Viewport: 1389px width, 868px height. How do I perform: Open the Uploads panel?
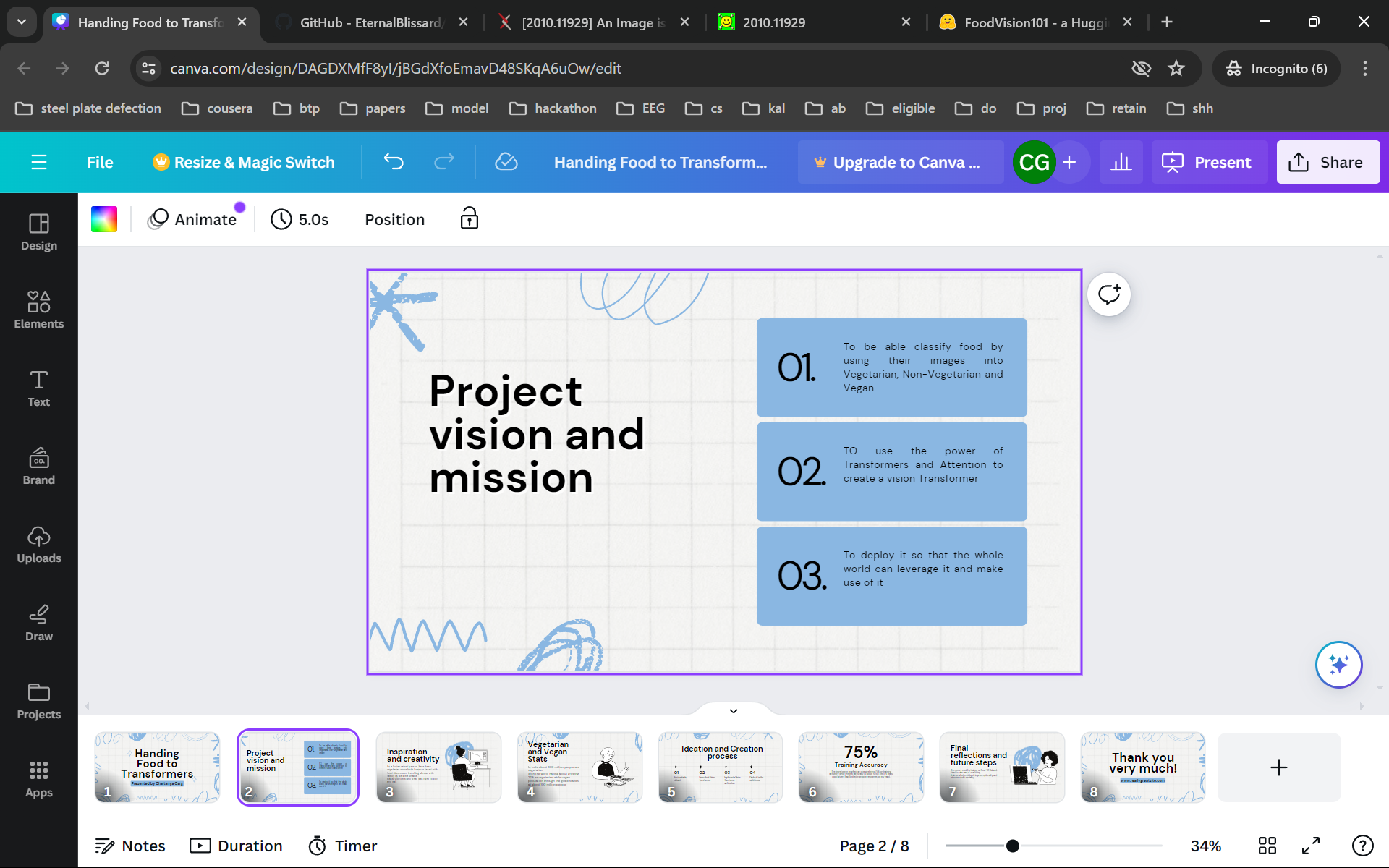[38, 544]
